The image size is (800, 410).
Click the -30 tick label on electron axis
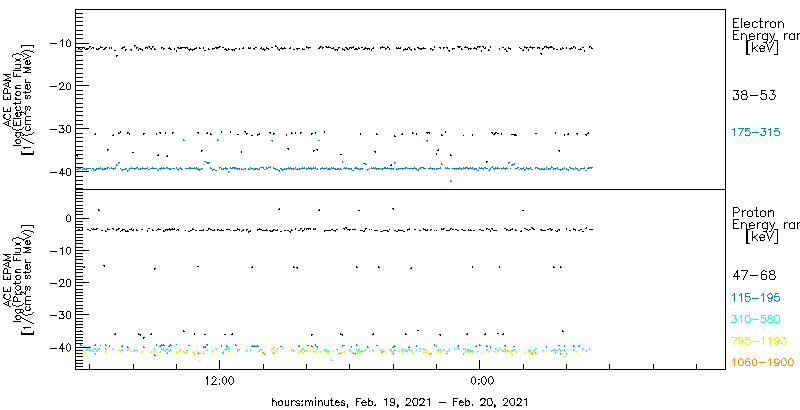(x=62, y=129)
